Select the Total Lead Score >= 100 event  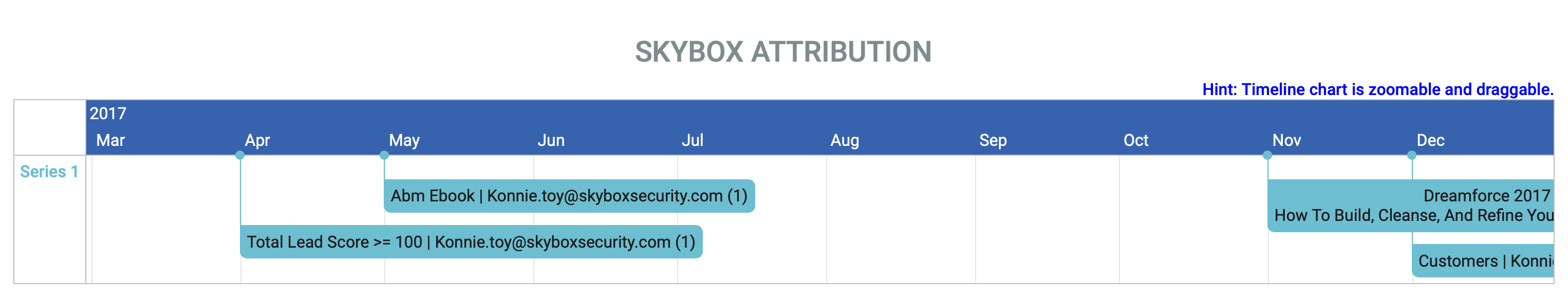471,242
